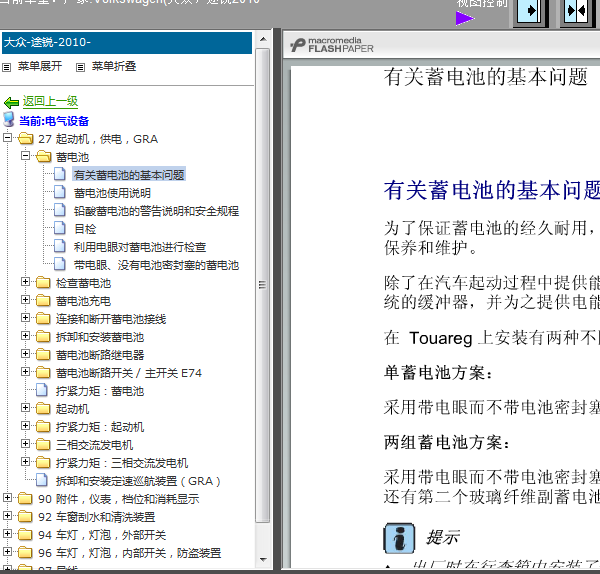Click page icon beside 拆卸和安装定速巡航装置
600x574 pixels.
42,480
